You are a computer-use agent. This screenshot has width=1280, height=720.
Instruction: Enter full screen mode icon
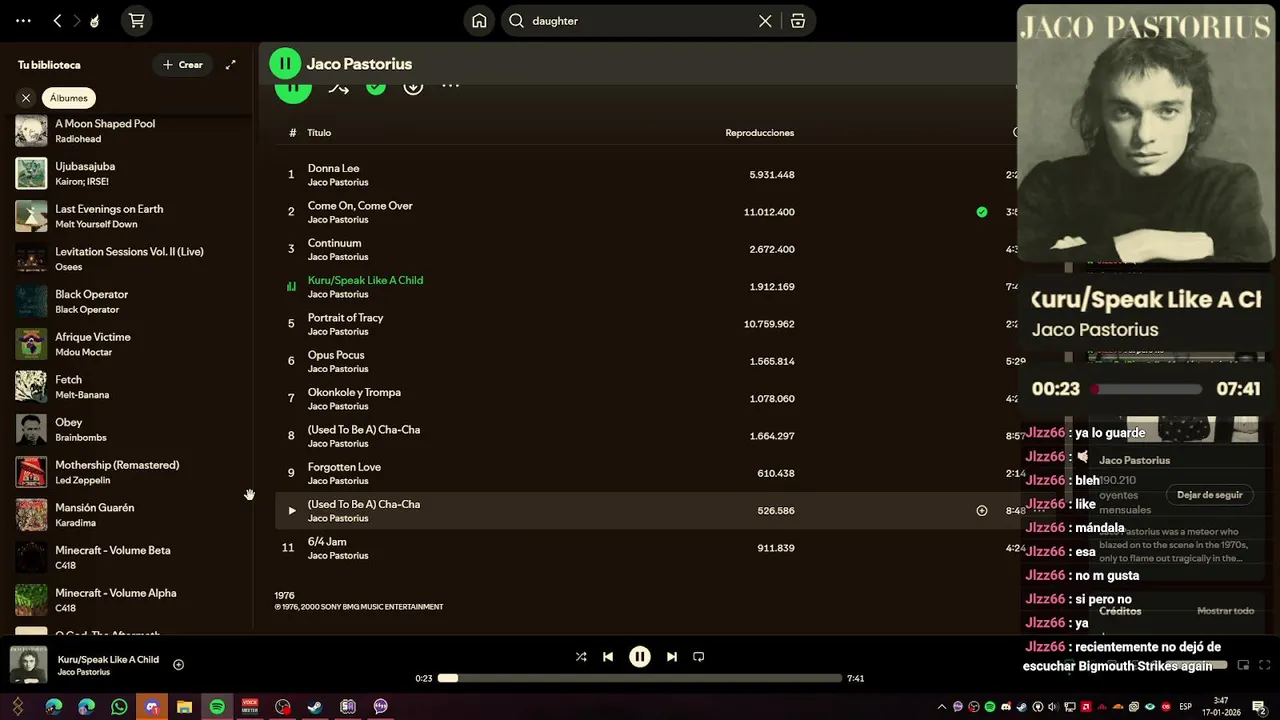coord(1265,666)
